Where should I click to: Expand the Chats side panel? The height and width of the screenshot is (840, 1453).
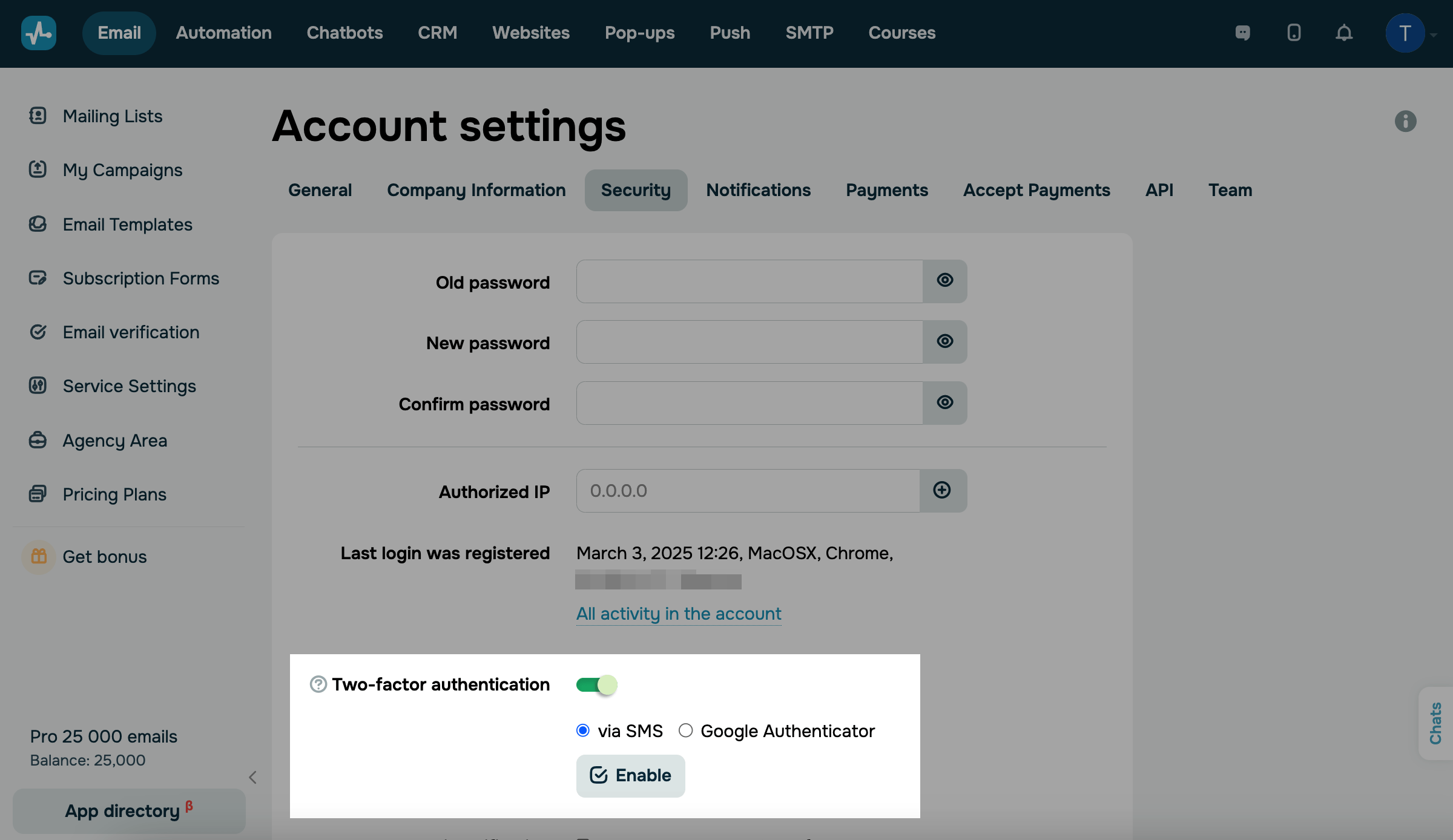point(1435,723)
